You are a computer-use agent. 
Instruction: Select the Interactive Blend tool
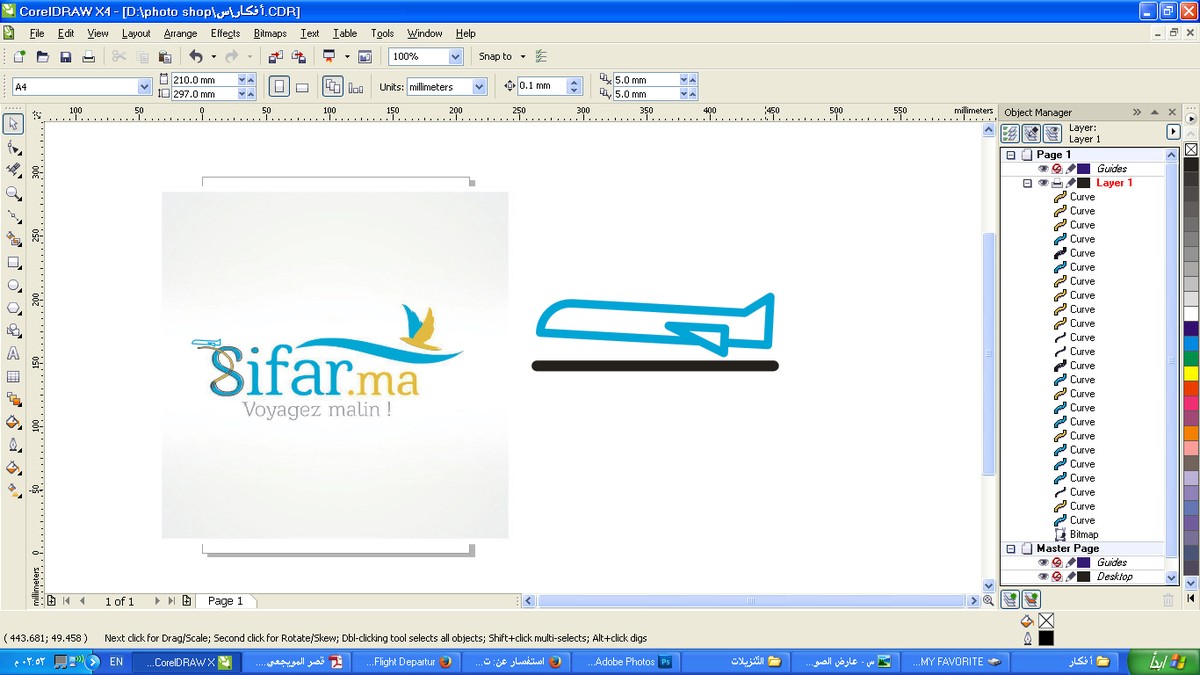14,400
